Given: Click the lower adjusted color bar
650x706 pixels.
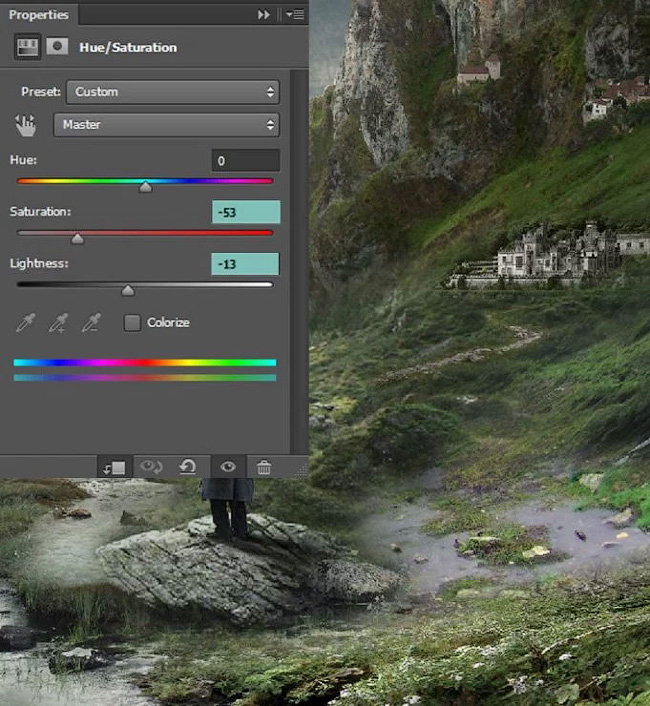Looking at the screenshot, I should click(145, 378).
